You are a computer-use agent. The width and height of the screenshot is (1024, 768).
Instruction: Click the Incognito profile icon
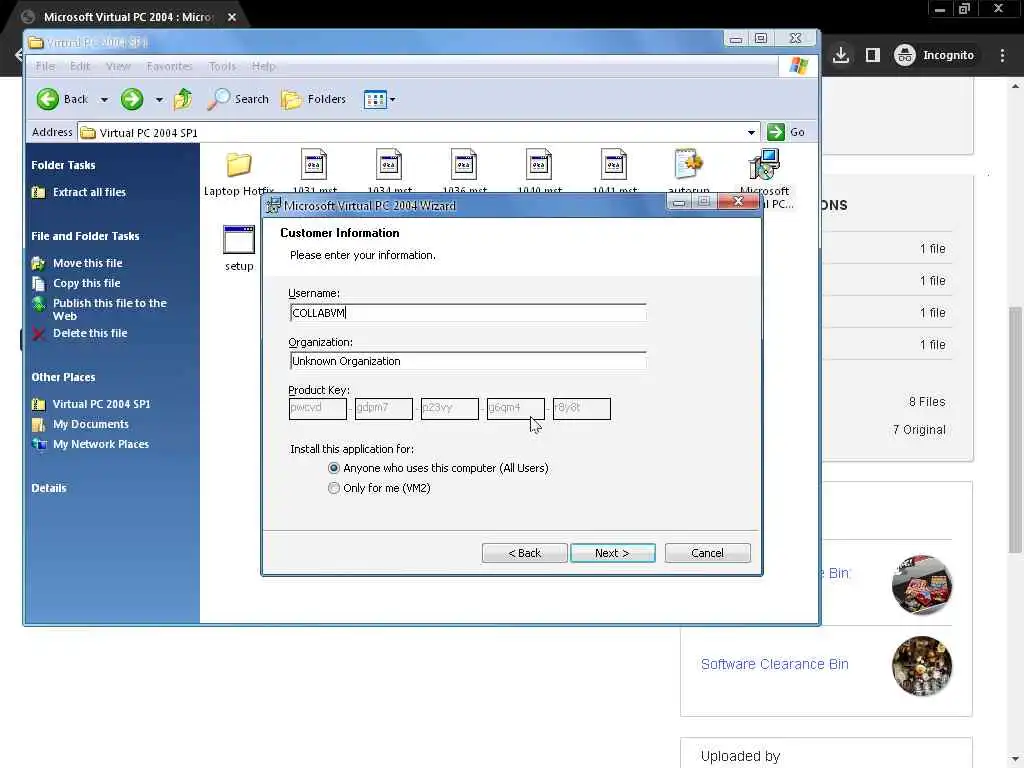pyautogui.click(x=904, y=55)
